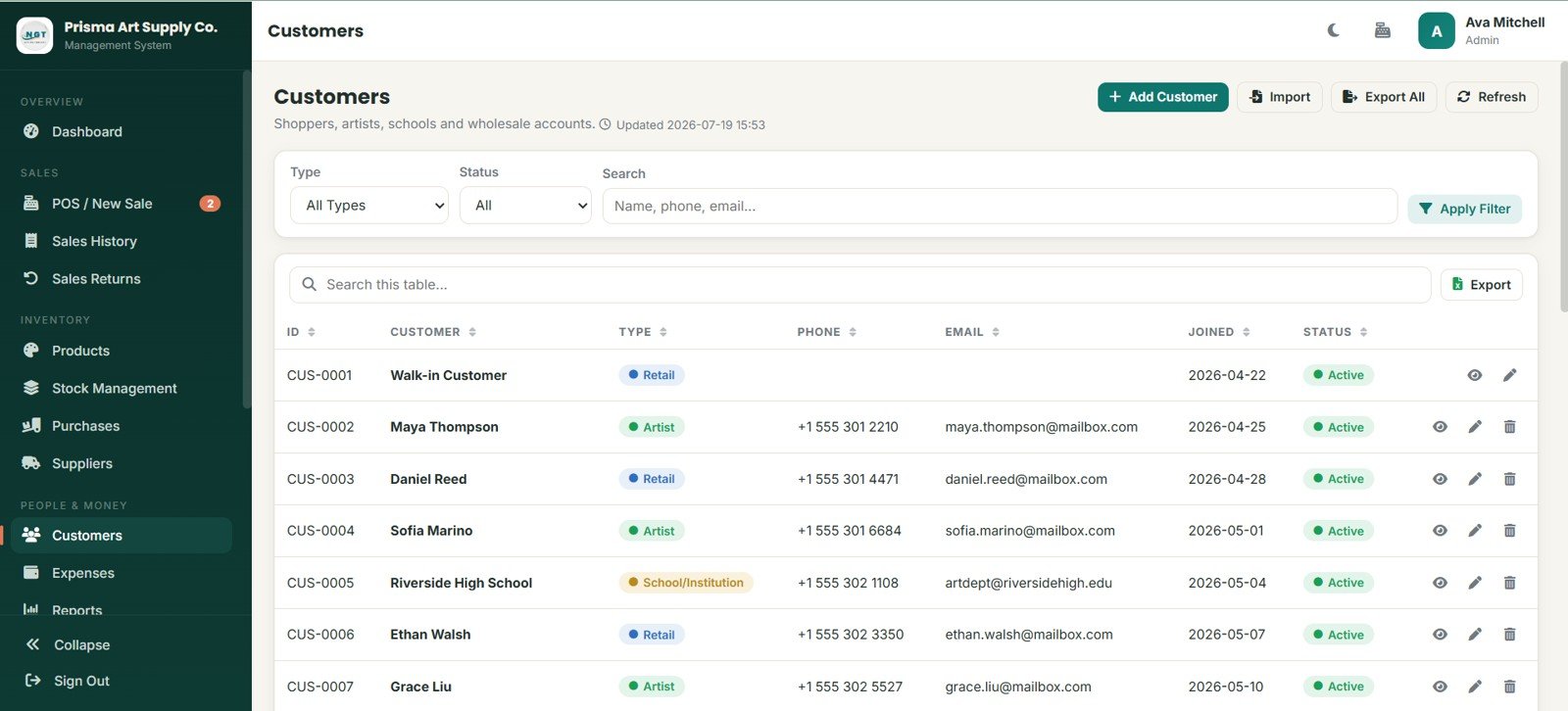
Task: Click Add Customer button
Action: [x=1162, y=97]
